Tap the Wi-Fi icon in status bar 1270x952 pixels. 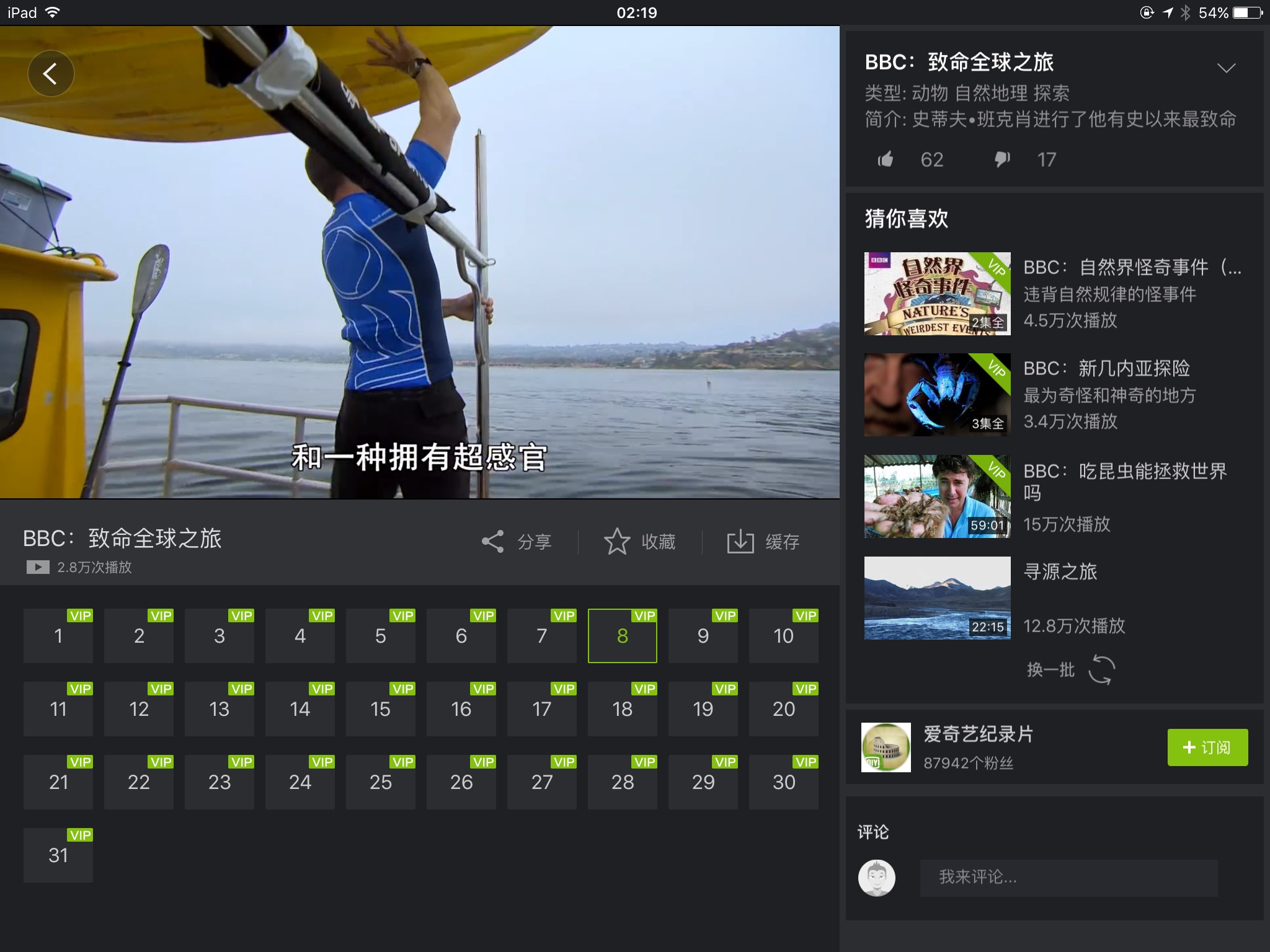pos(53,12)
